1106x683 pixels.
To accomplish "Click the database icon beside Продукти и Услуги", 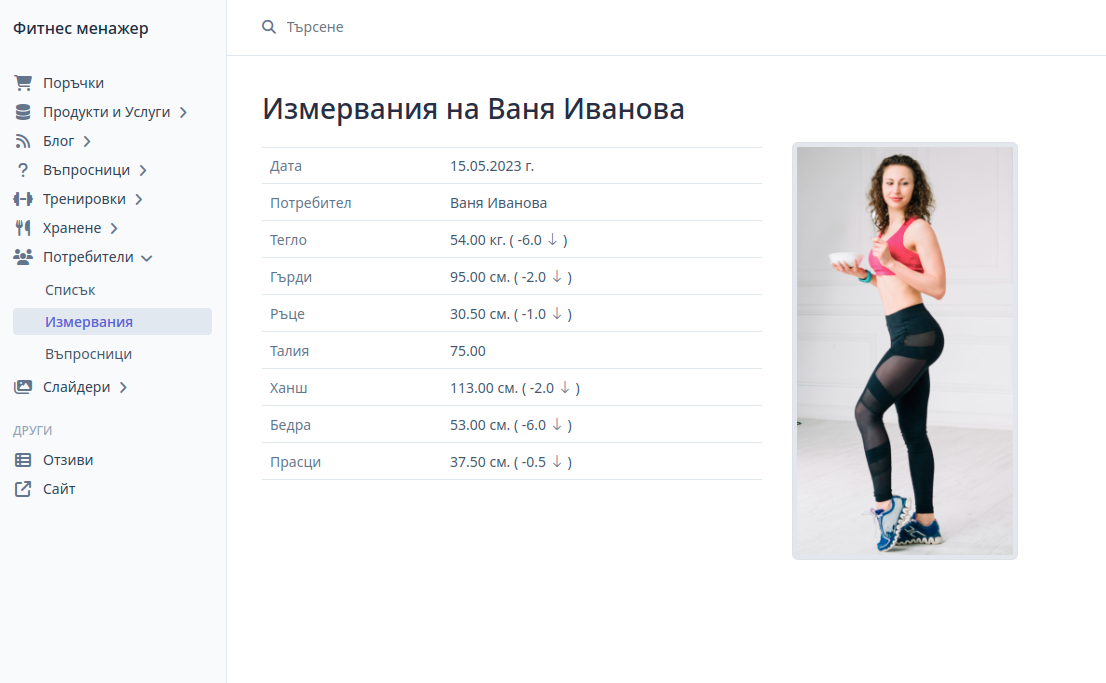I will coord(23,111).
